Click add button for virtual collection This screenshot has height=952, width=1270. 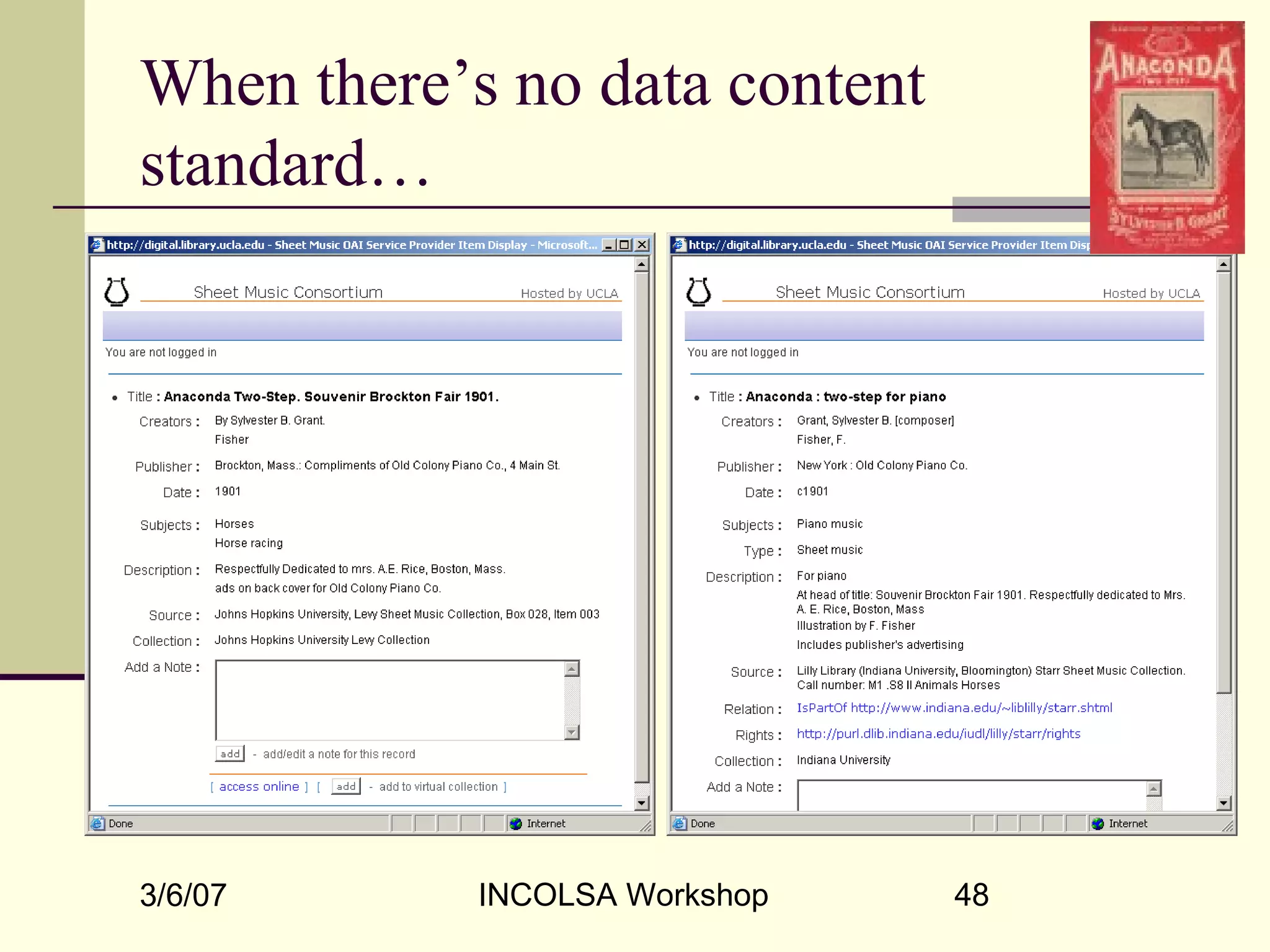click(346, 787)
